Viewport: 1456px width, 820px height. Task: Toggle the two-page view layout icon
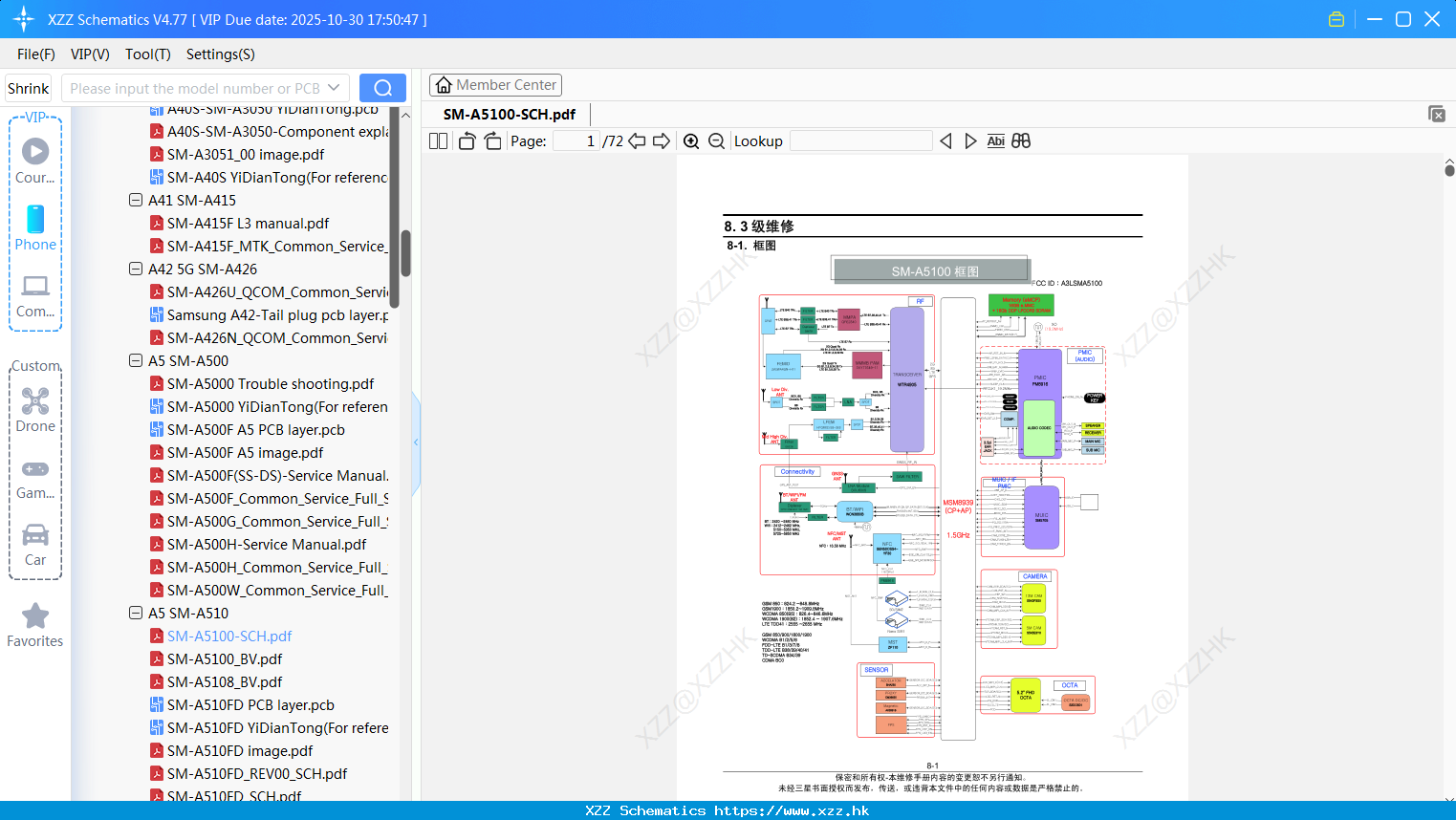click(438, 140)
